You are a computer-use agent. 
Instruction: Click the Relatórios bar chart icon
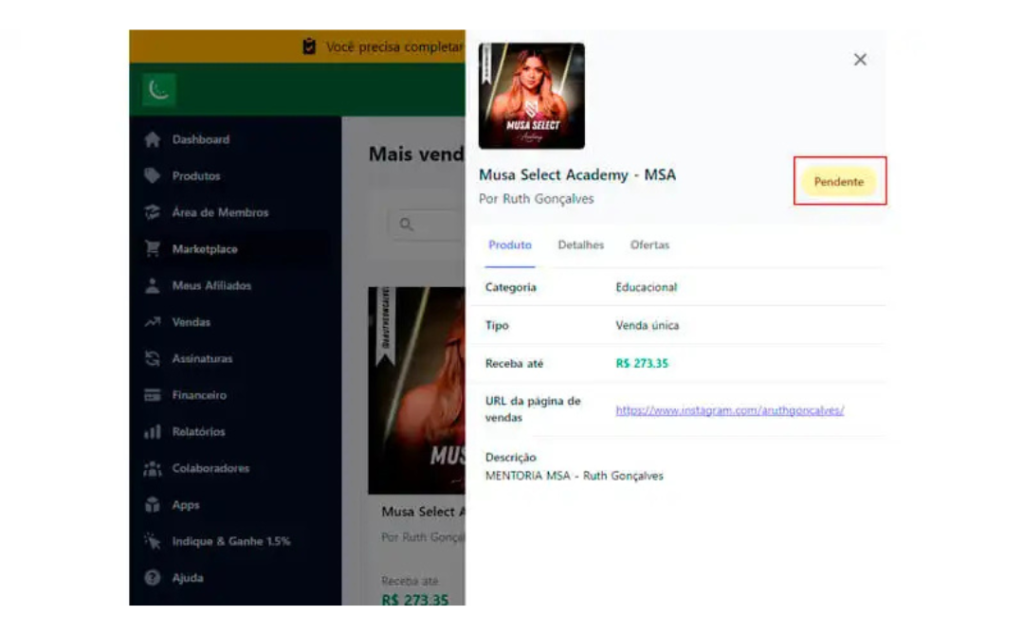[x=153, y=432]
